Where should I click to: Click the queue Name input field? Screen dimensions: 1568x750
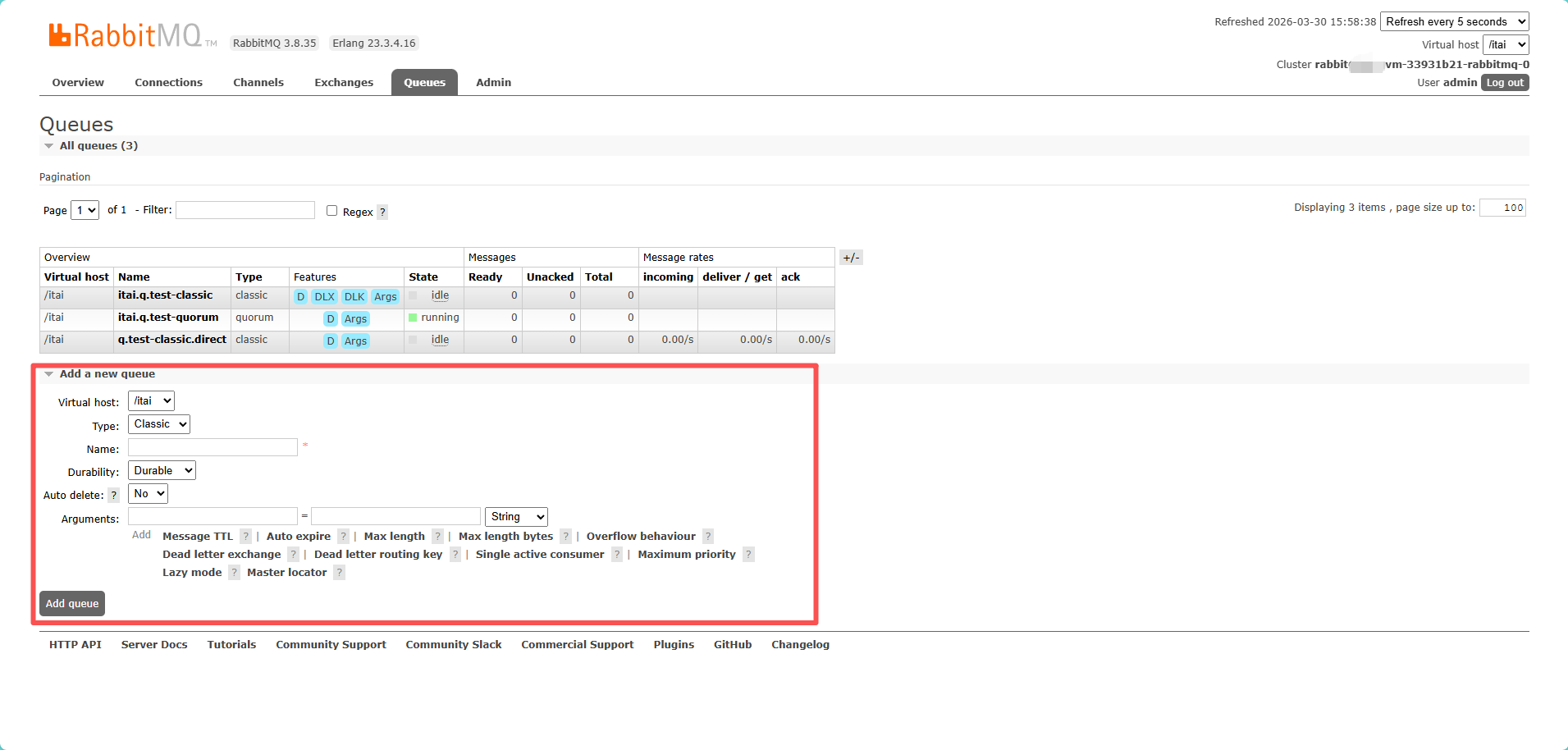click(x=213, y=448)
